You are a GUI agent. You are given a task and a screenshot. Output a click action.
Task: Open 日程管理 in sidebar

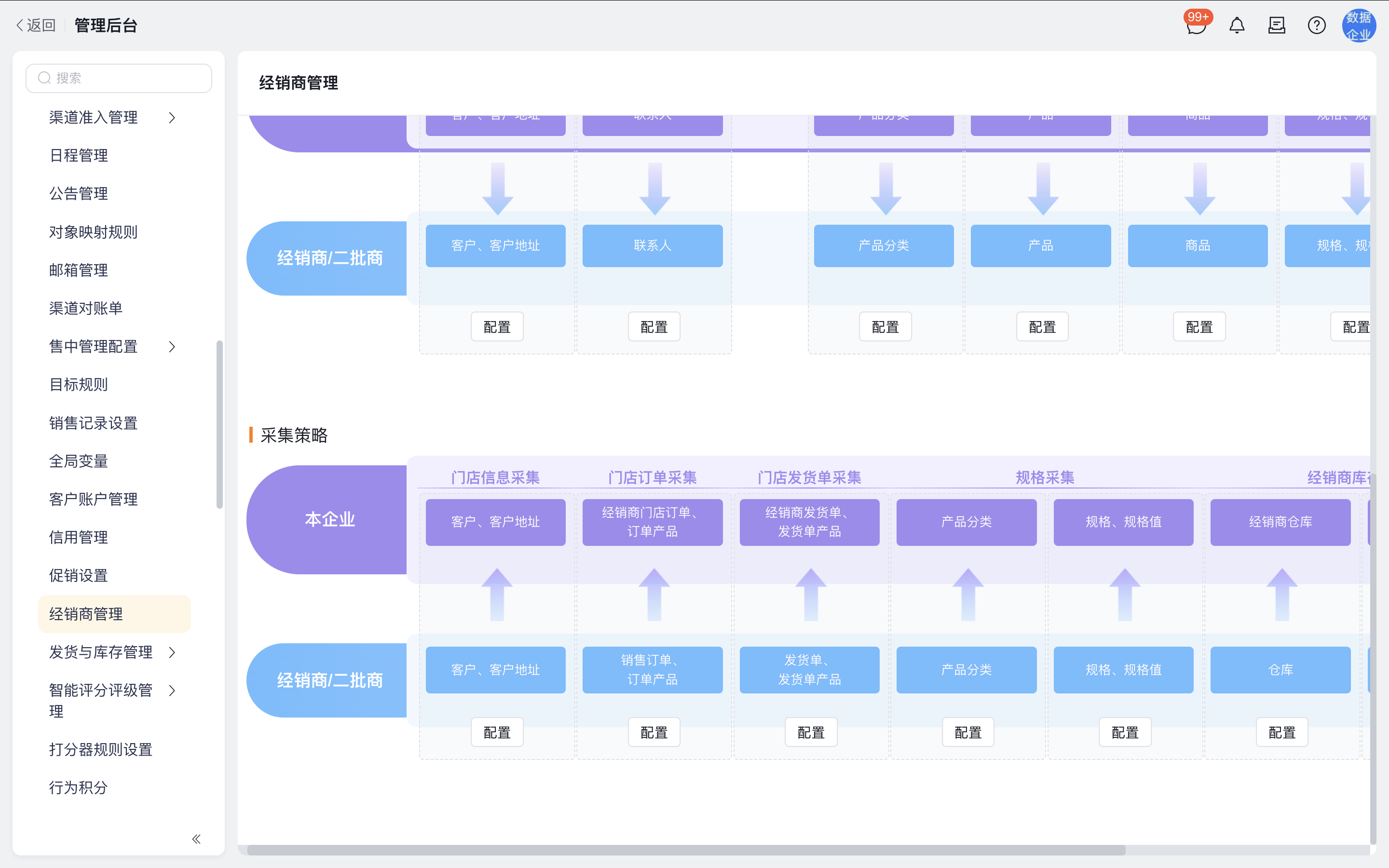[79, 156]
